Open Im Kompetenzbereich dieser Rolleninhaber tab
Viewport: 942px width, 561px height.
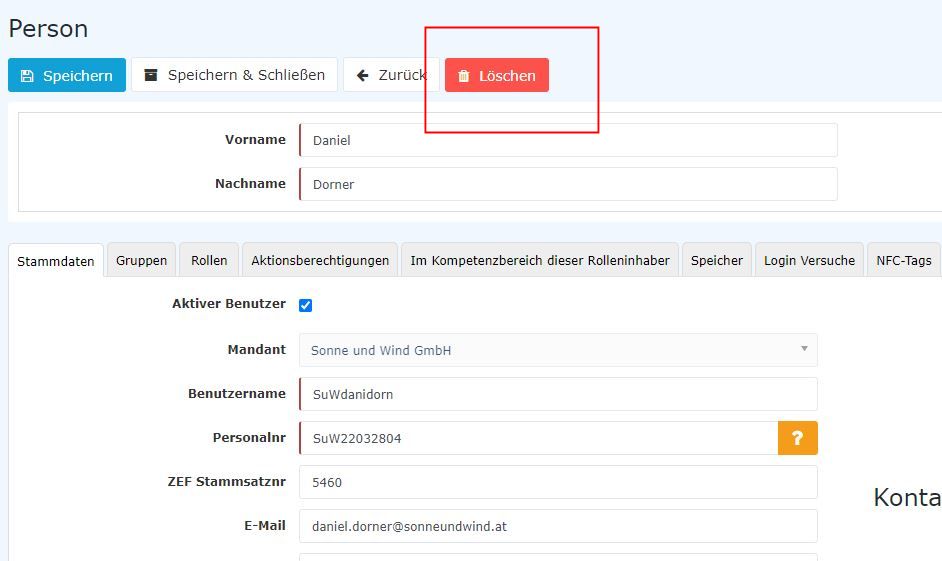click(x=540, y=260)
